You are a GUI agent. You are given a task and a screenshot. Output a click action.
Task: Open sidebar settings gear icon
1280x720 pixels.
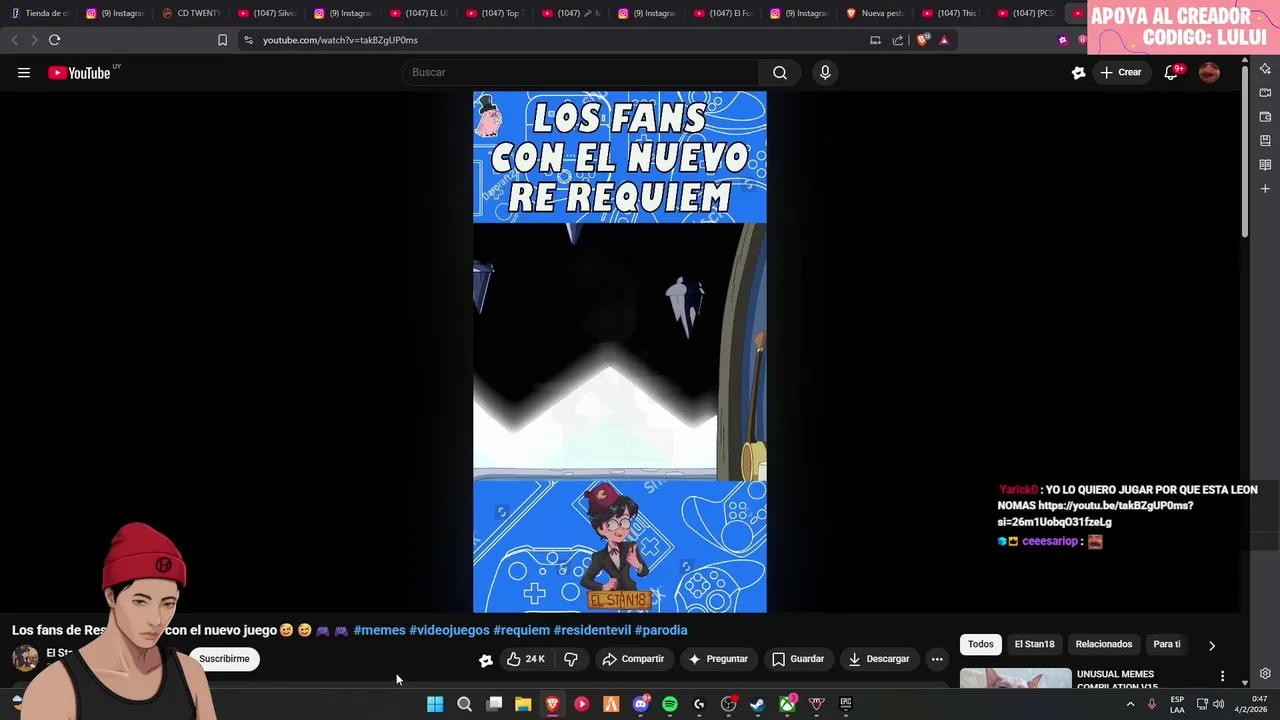point(1265,674)
